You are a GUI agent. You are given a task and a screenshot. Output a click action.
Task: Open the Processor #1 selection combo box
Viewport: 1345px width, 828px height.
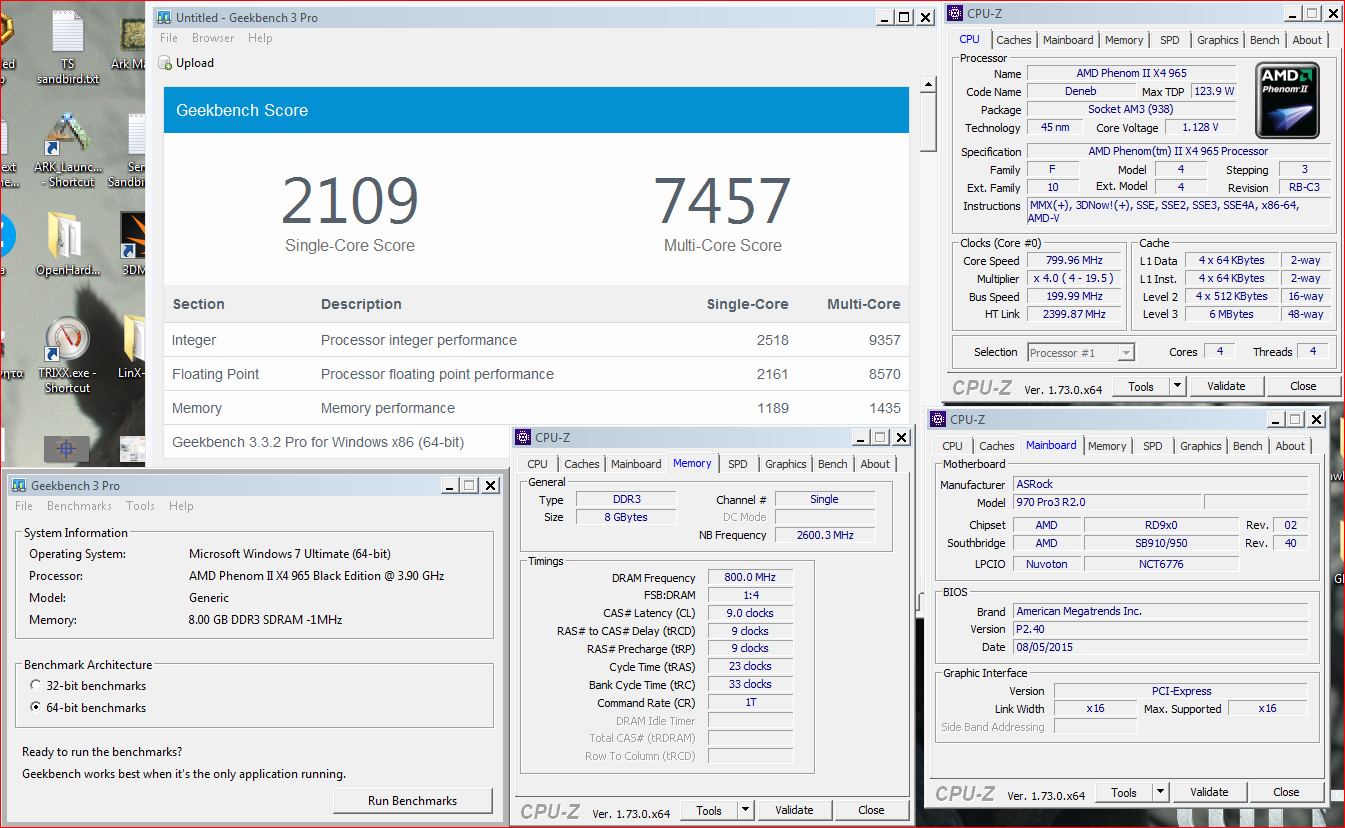click(1081, 352)
